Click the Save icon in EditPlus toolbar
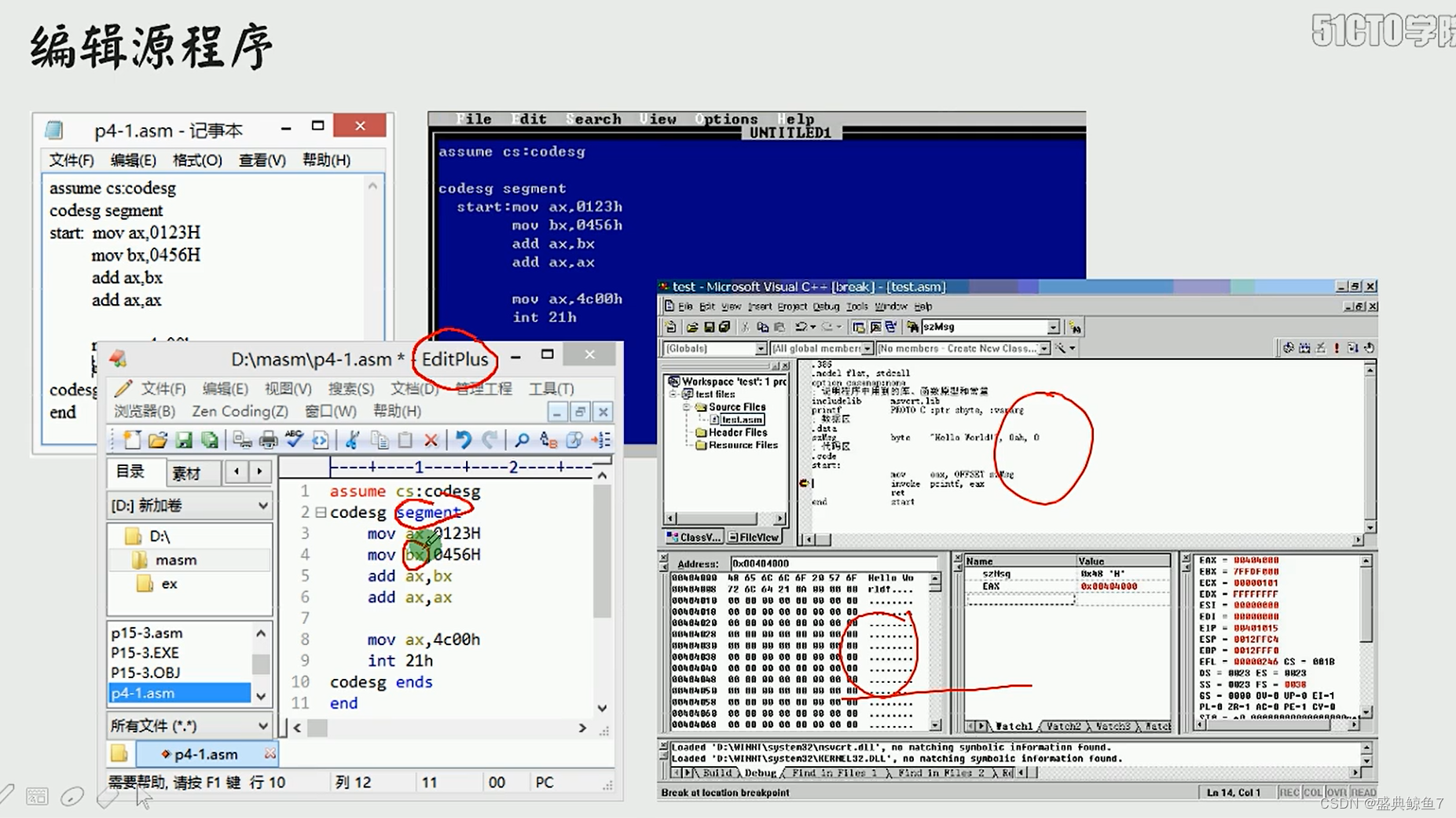Viewport: 1456px width, 818px height. 184,440
